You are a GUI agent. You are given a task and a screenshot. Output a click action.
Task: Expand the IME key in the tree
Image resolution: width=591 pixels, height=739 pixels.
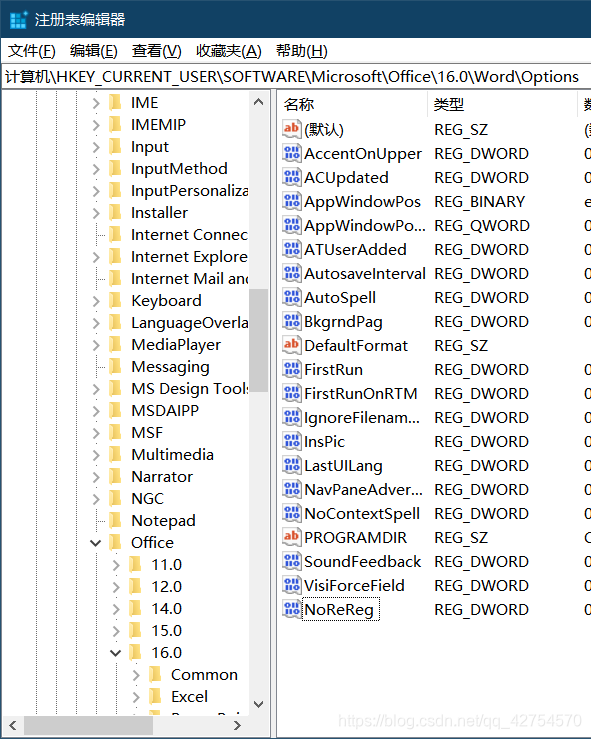click(96, 103)
